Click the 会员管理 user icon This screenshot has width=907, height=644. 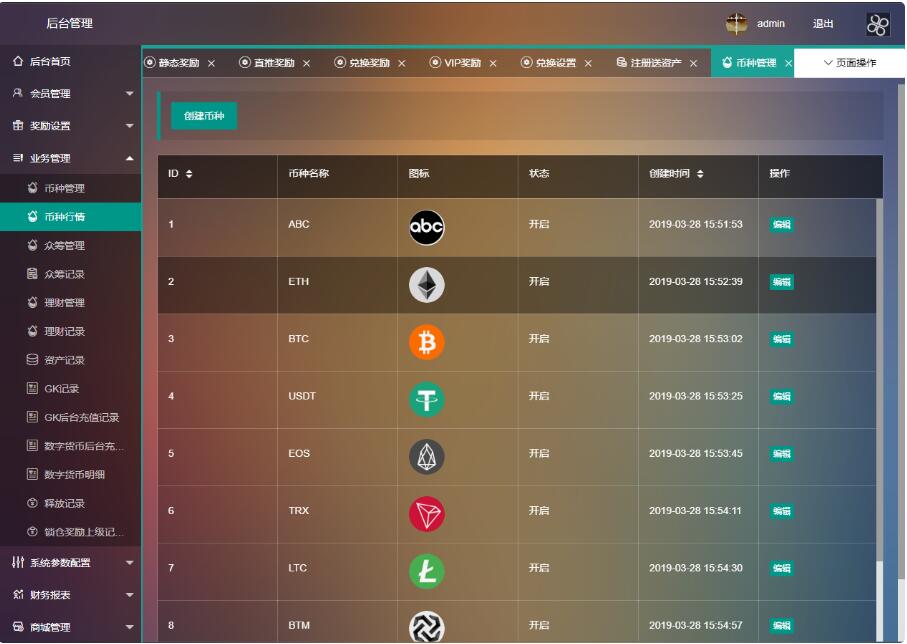[x=18, y=93]
